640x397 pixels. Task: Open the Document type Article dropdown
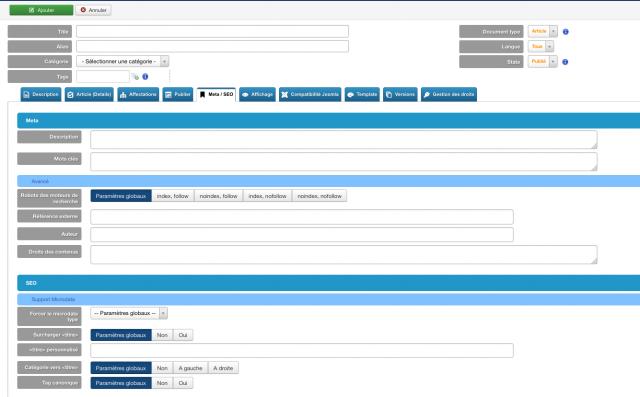point(542,31)
